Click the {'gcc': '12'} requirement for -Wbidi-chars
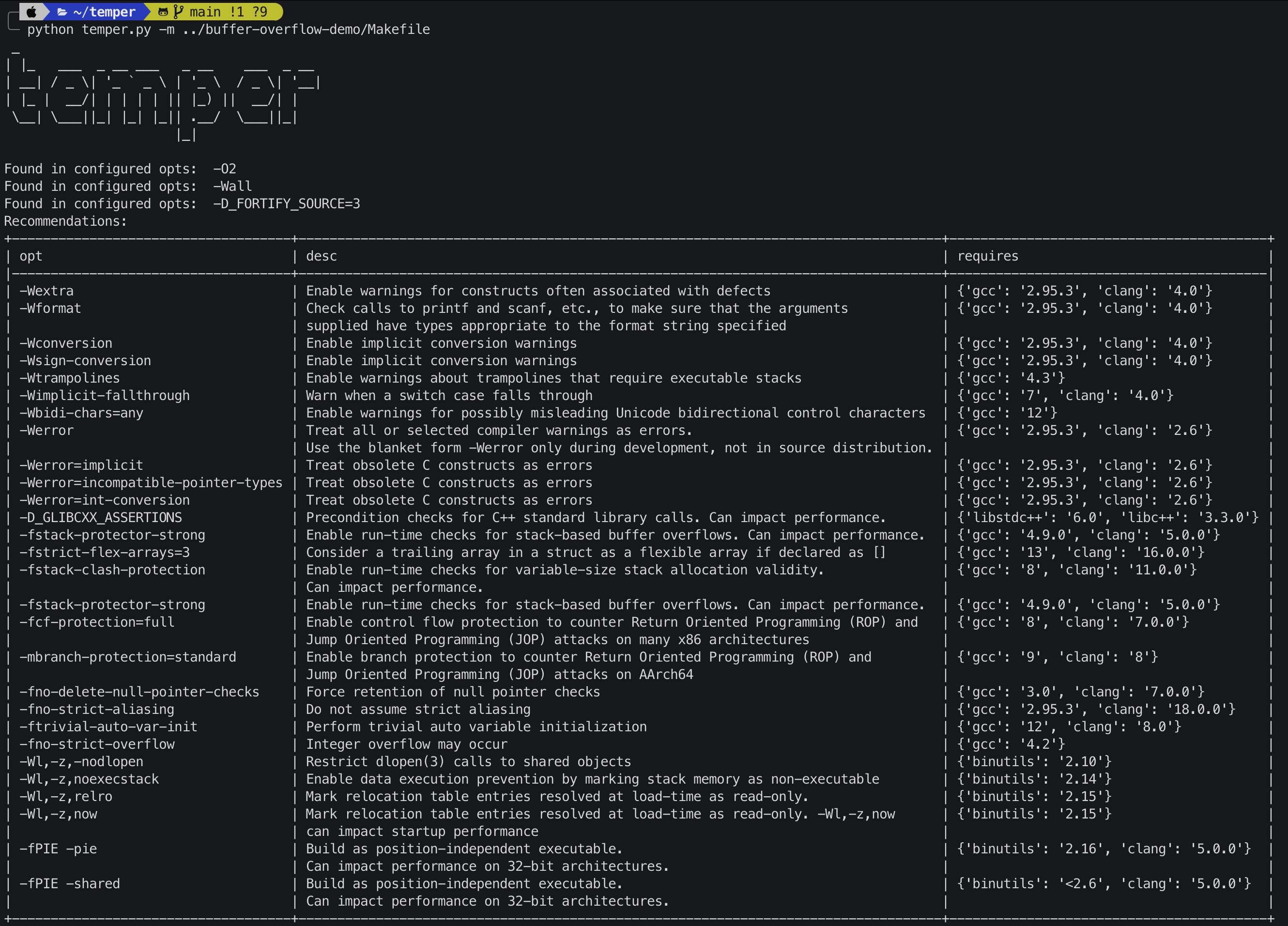Image resolution: width=1288 pixels, height=926 pixels. point(1007,413)
